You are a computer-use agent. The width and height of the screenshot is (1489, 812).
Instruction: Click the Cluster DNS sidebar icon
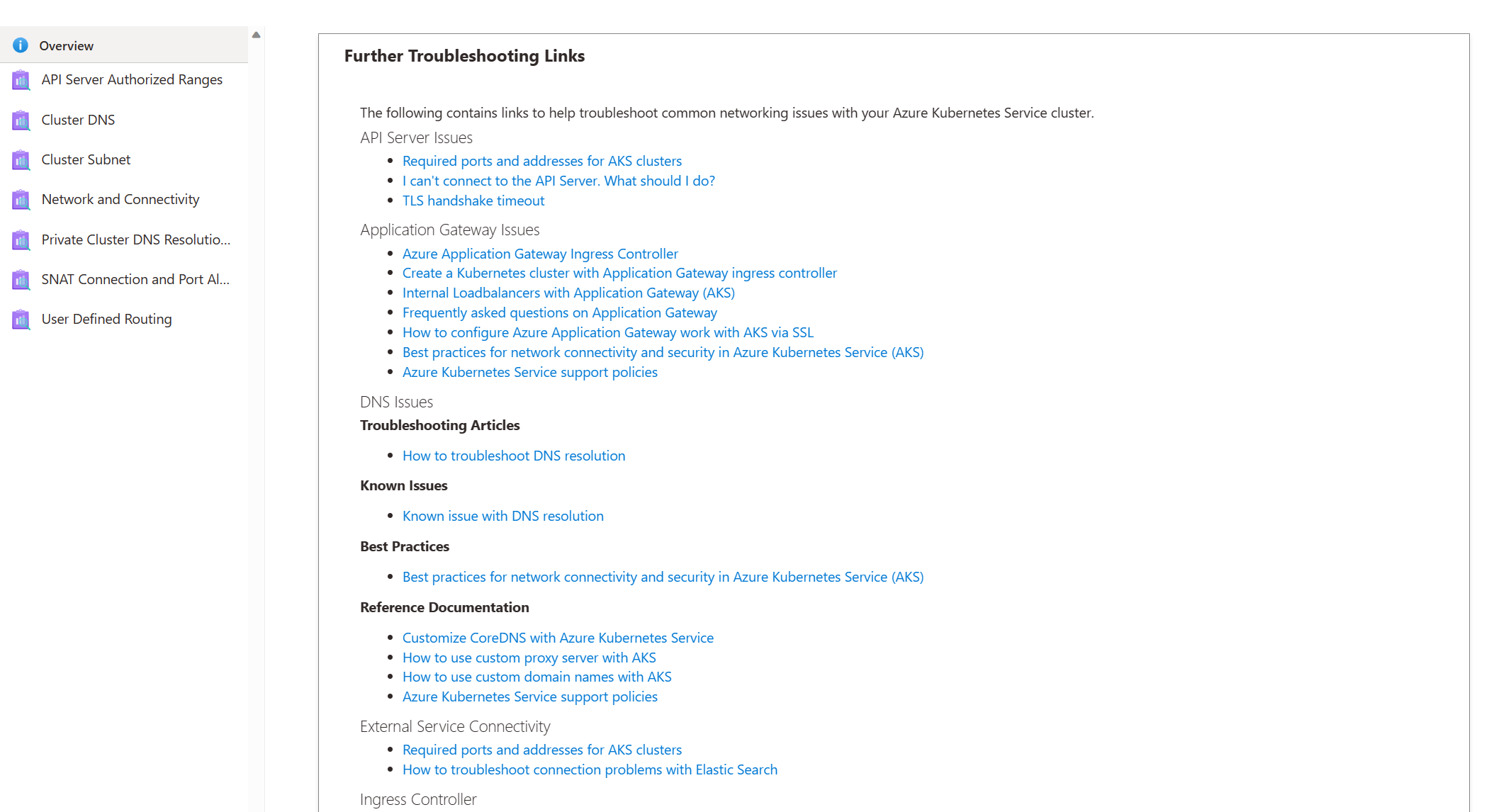click(20, 119)
